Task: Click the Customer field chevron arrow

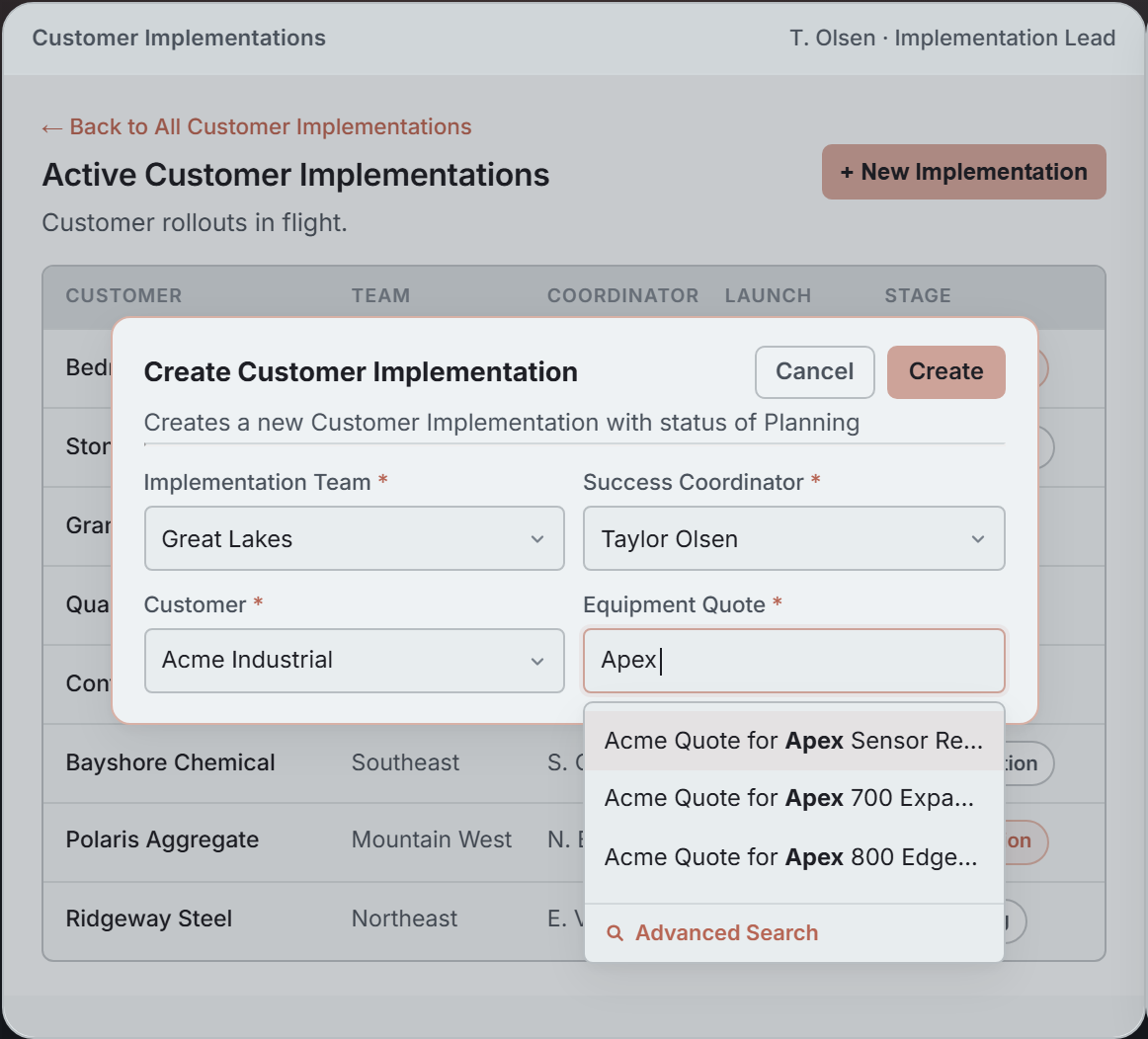Action: coord(537,662)
